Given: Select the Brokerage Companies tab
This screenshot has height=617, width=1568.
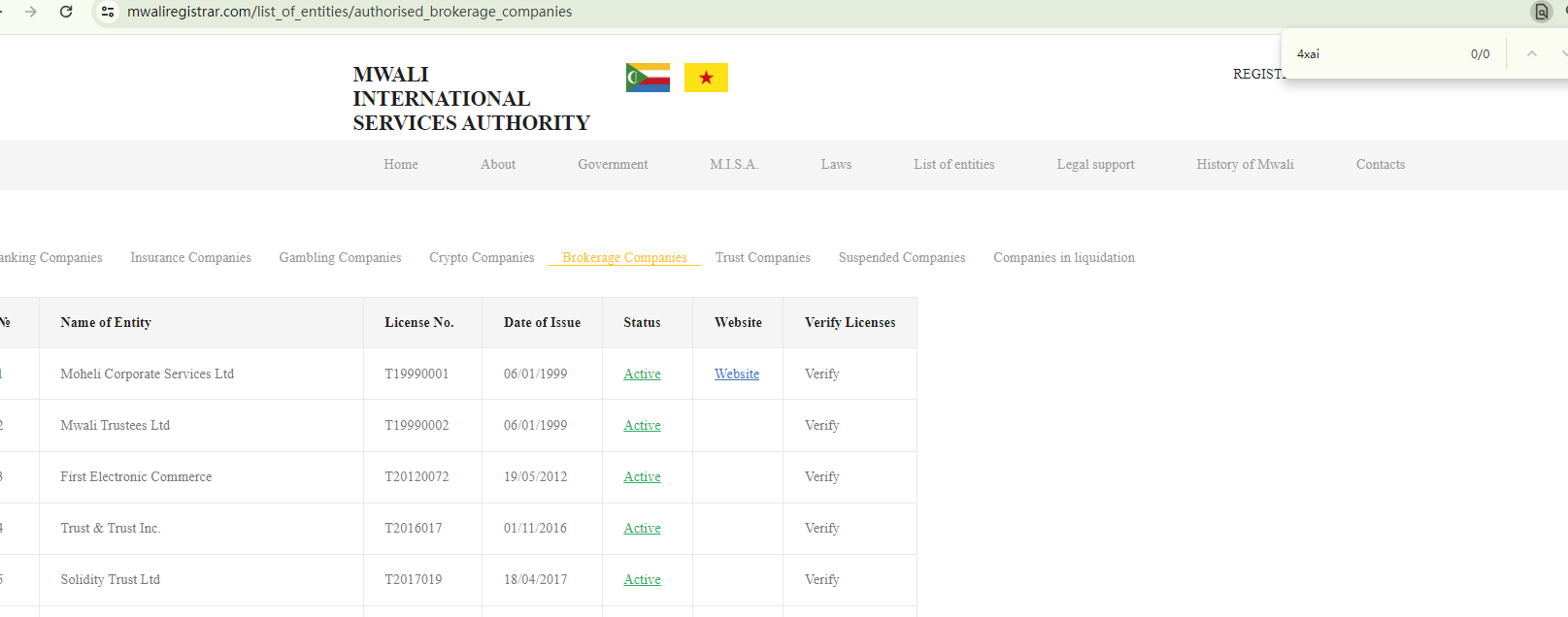Looking at the screenshot, I should (624, 258).
